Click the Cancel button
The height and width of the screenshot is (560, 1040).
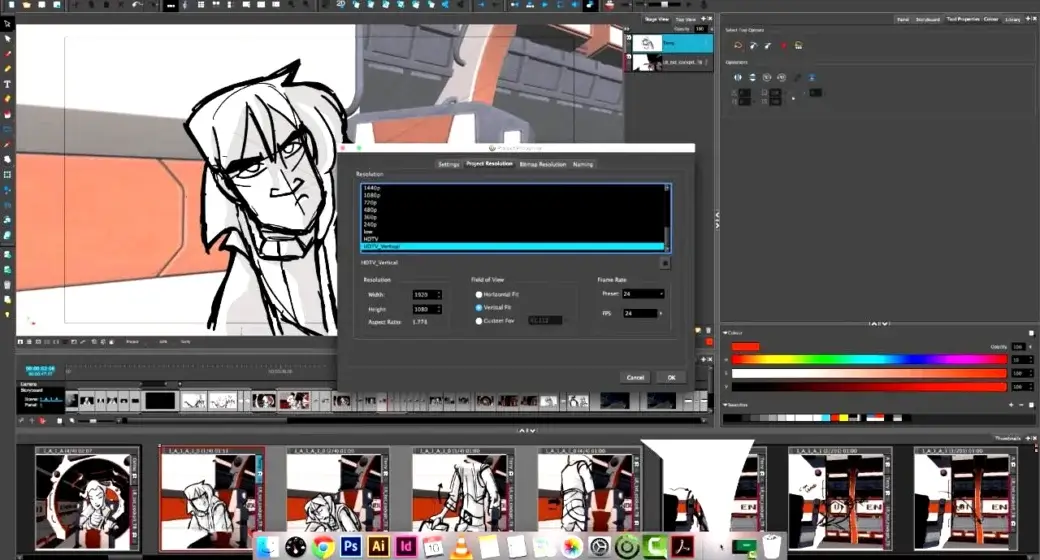(x=635, y=377)
